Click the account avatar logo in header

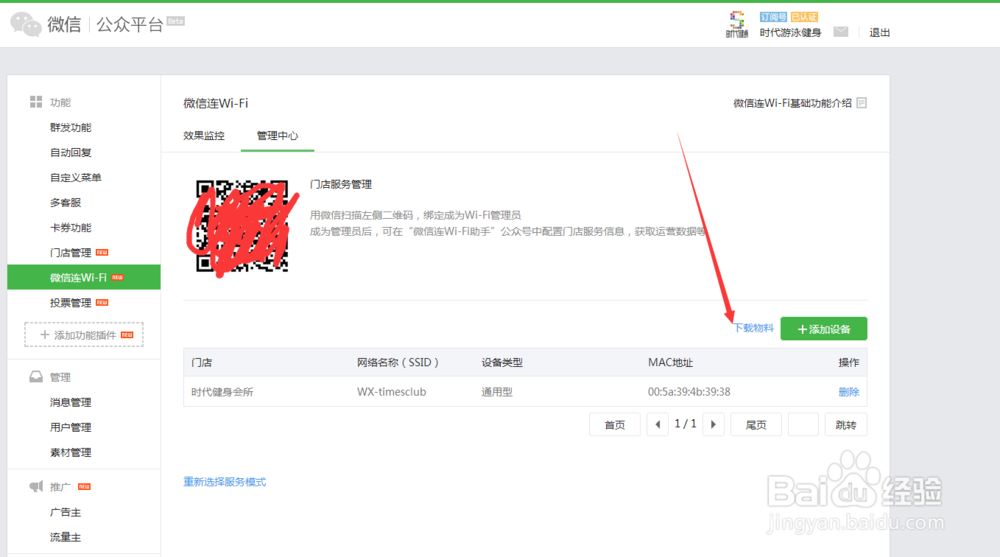pos(737,24)
